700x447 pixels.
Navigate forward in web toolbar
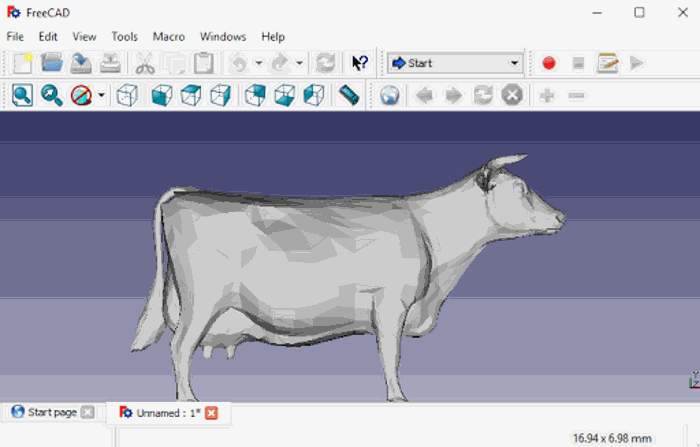click(454, 95)
